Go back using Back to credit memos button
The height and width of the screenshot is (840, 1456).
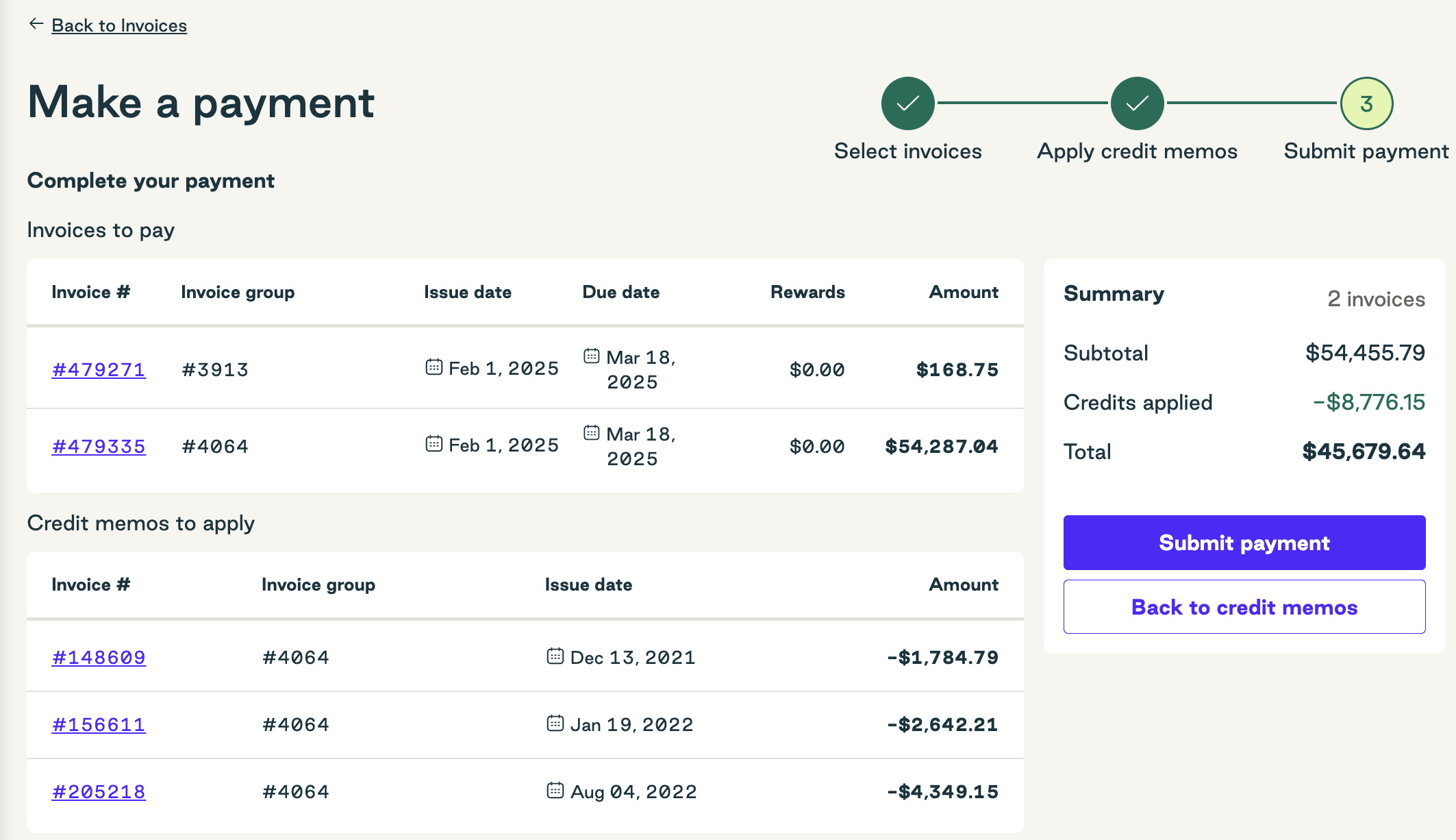pos(1244,607)
